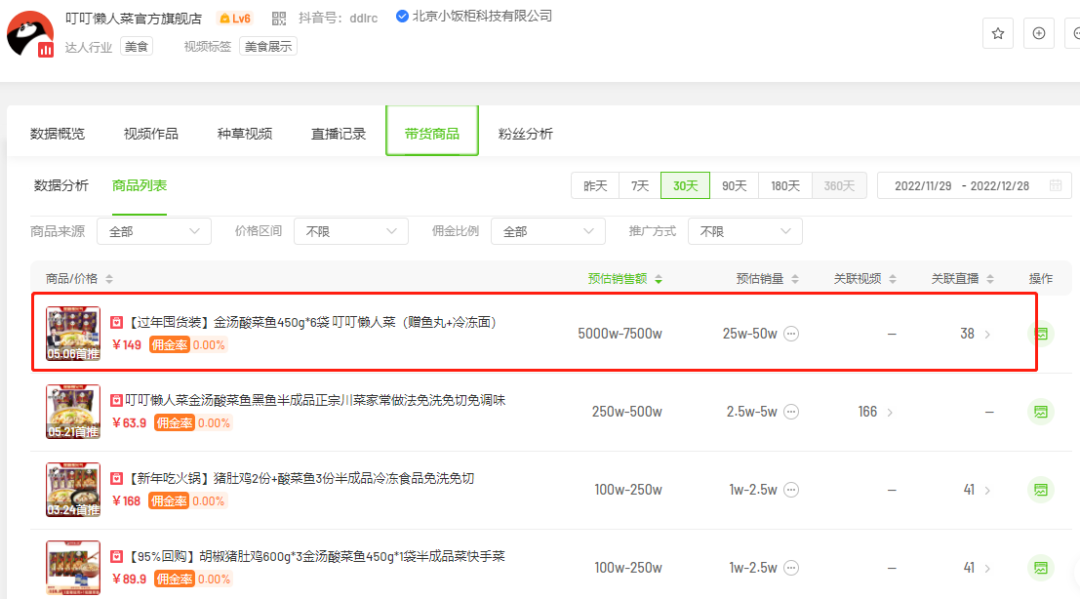The width and height of the screenshot is (1080, 599).
Task: Click estimated sales 5000w-7500w
Action: point(620,334)
